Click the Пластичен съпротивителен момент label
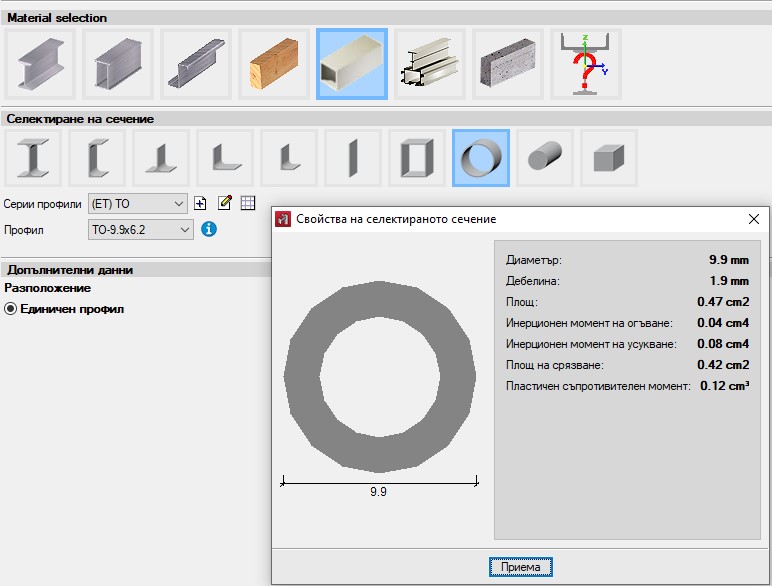The width and height of the screenshot is (772, 586). 598,386
